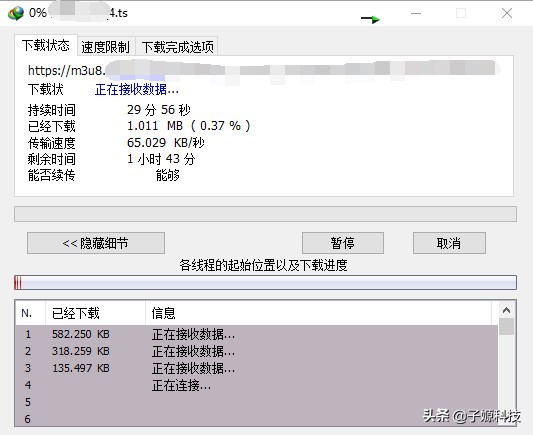Image resolution: width=533 pixels, height=435 pixels.
Task: Minimize the download window
Action: pyautogui.click(x=416, y=13)
